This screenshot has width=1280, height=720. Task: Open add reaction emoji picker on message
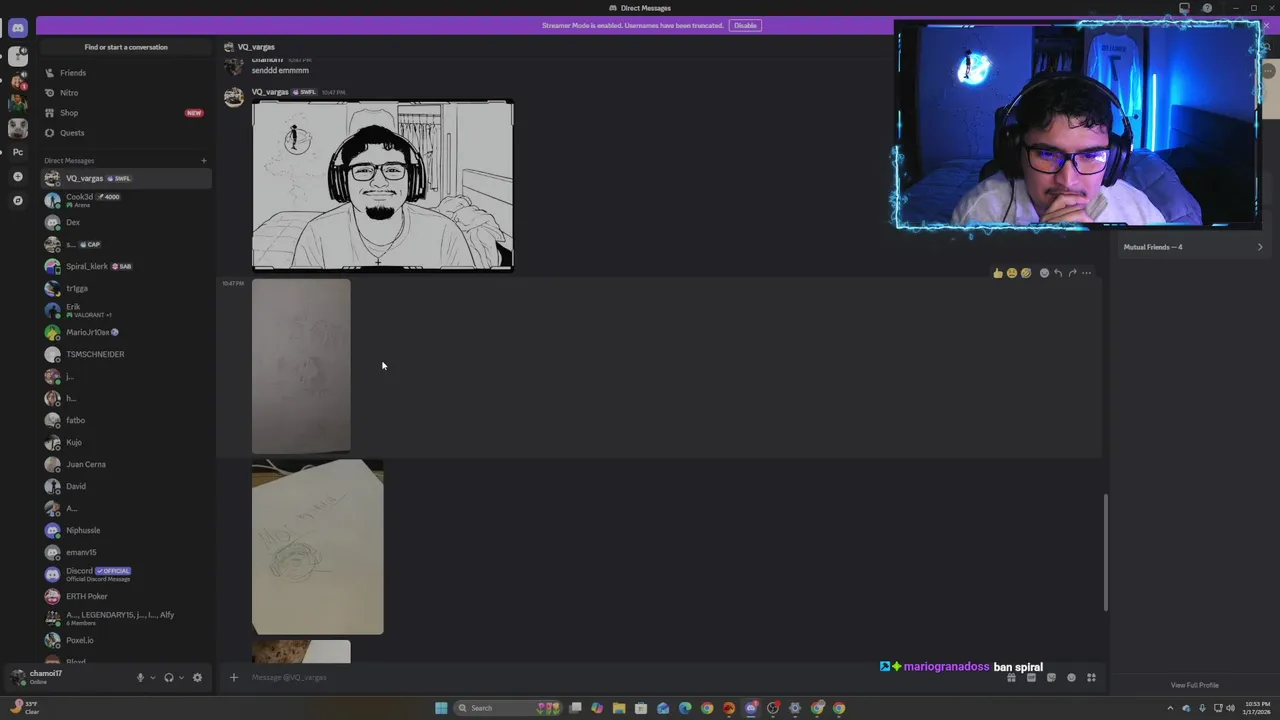click(x=1044, y=273)
